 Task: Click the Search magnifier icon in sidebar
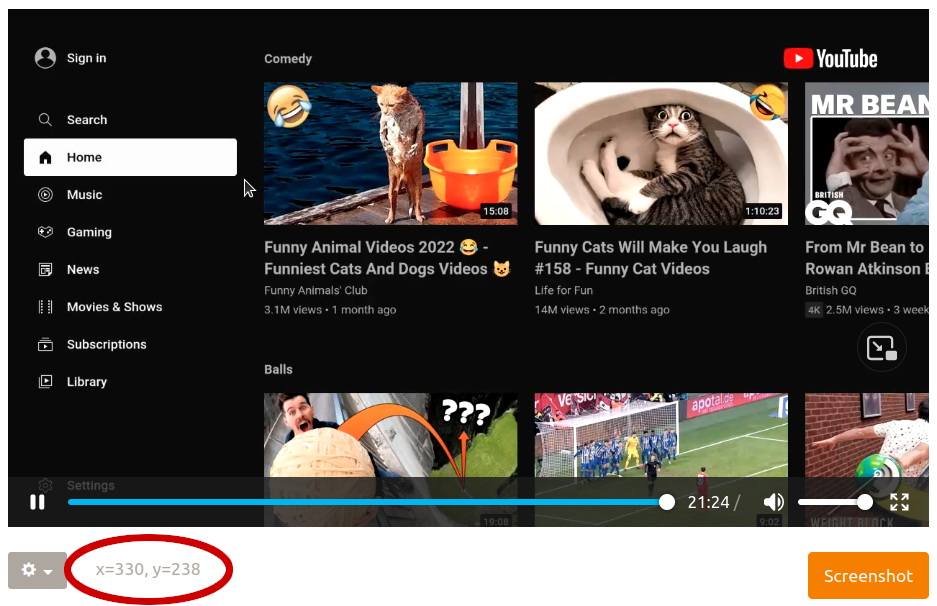click(x=45, y=120)
